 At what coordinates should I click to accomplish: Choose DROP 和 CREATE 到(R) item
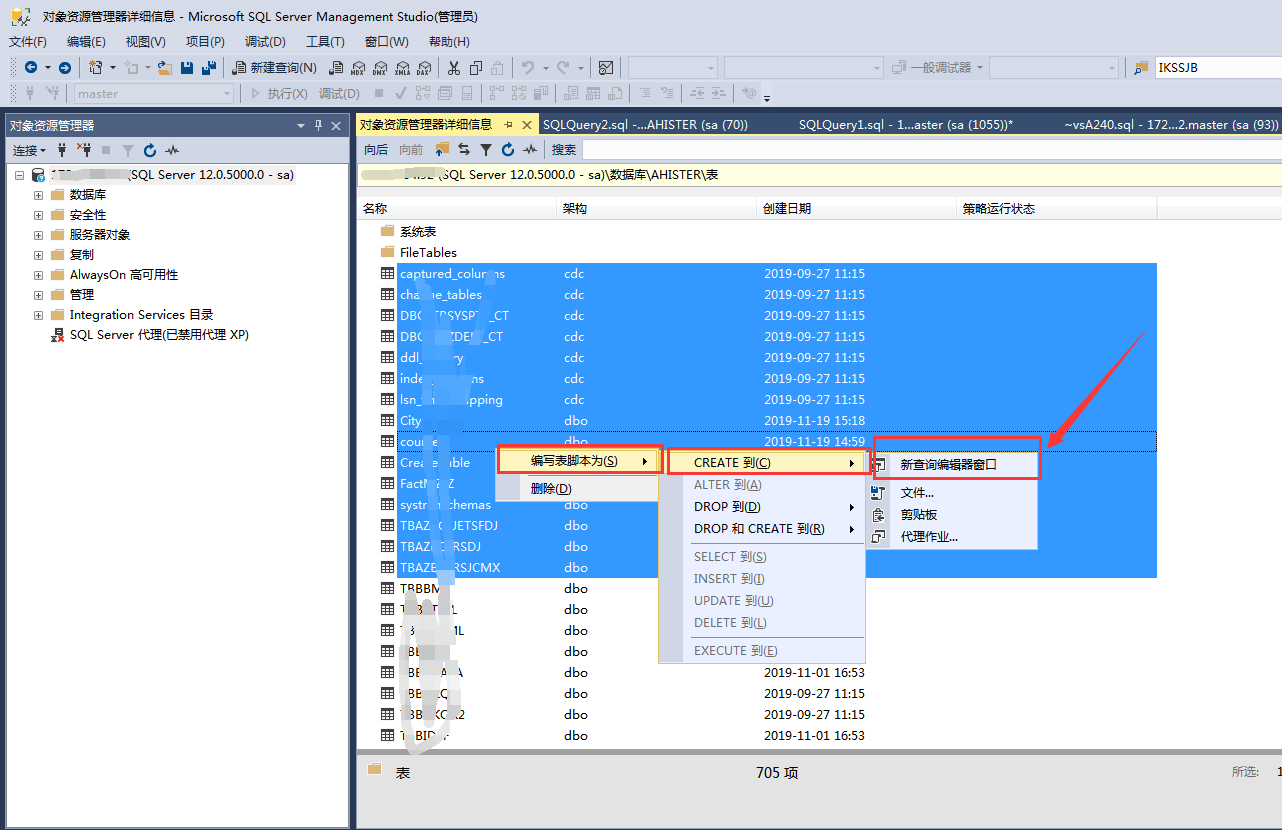click(762, 529)
